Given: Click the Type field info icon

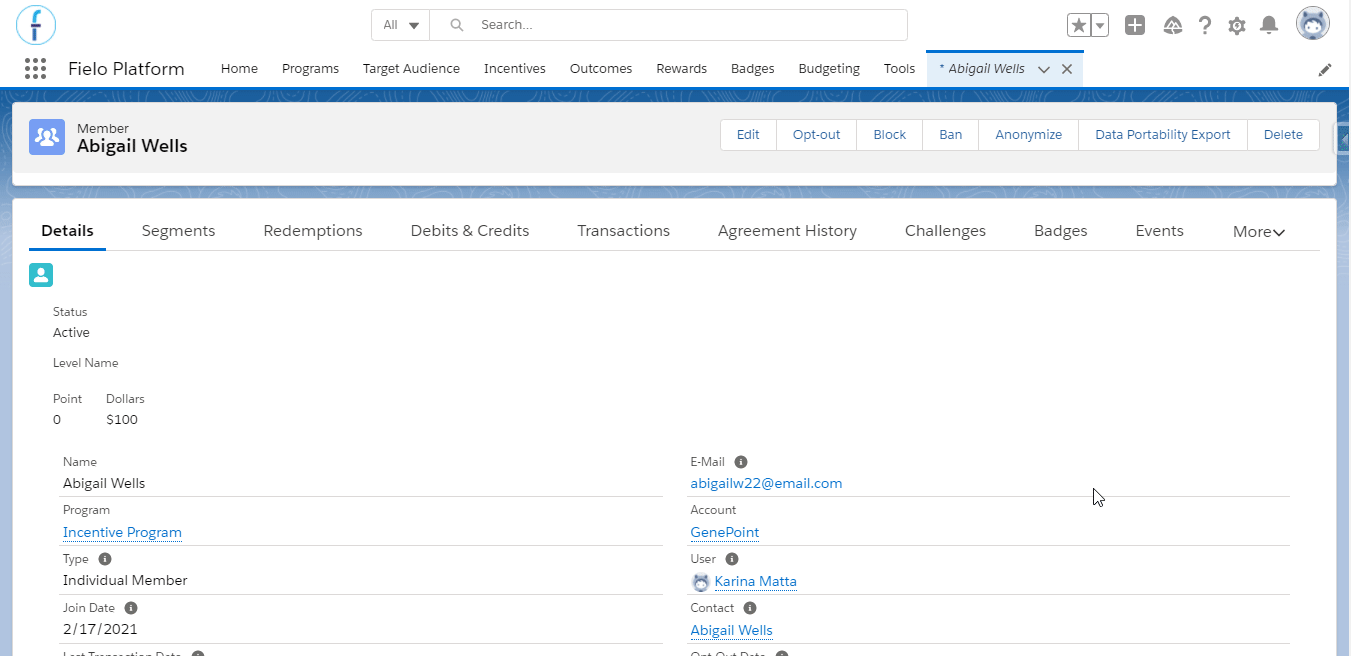Looking at the screenshot, I should click(105, 559).
